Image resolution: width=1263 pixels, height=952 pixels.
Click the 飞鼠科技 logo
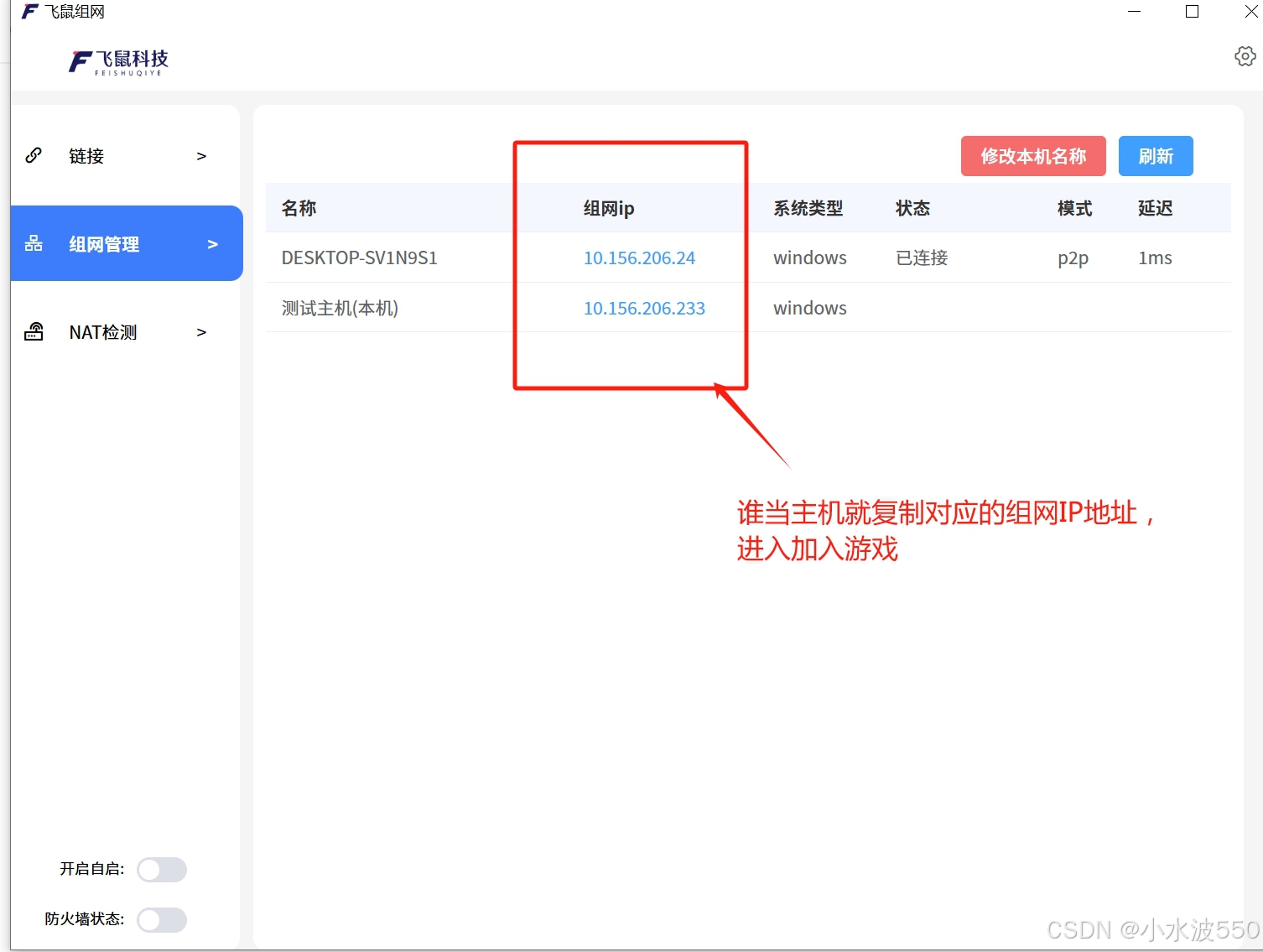[119, 62]
